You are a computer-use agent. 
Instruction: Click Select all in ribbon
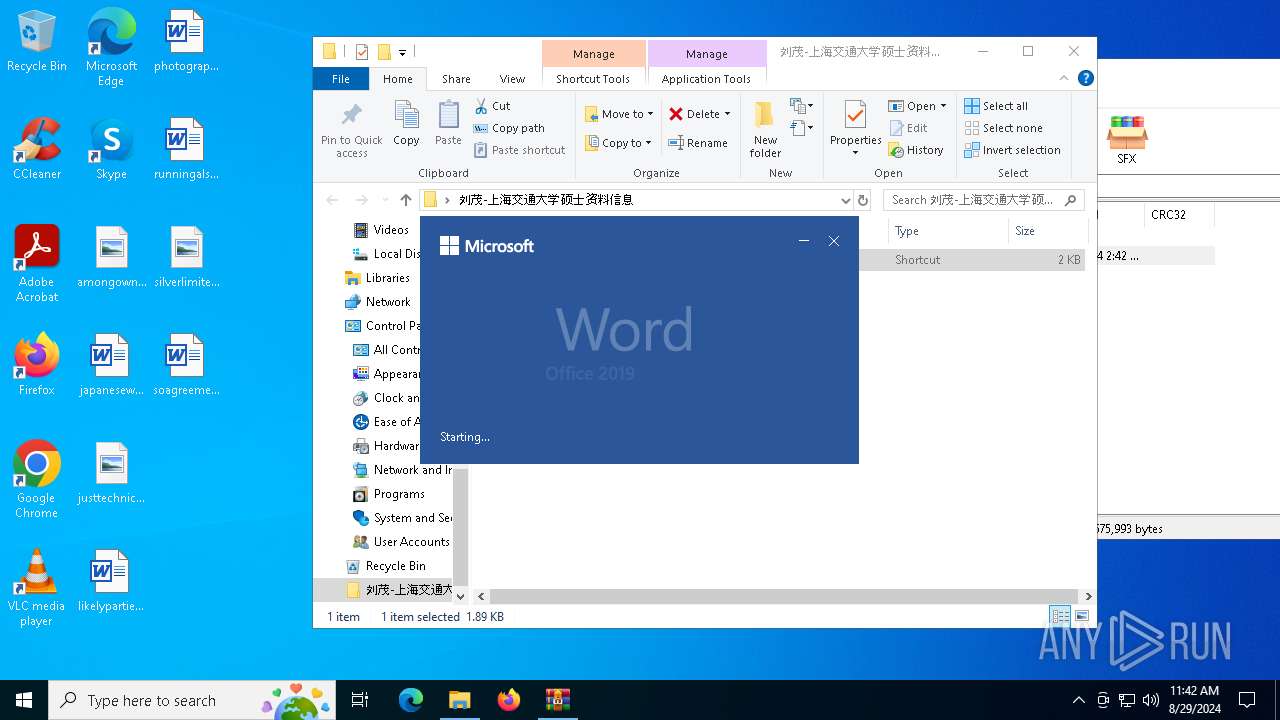[x=996, y=106]
